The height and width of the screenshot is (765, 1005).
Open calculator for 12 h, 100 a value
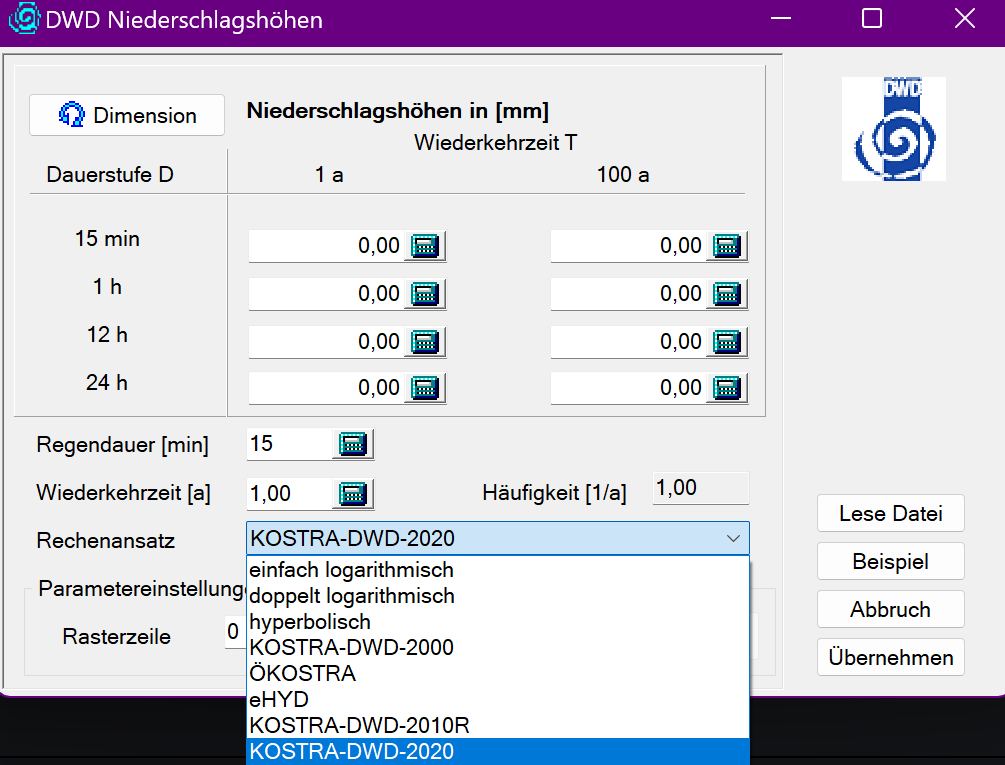[x=727, y=342]
